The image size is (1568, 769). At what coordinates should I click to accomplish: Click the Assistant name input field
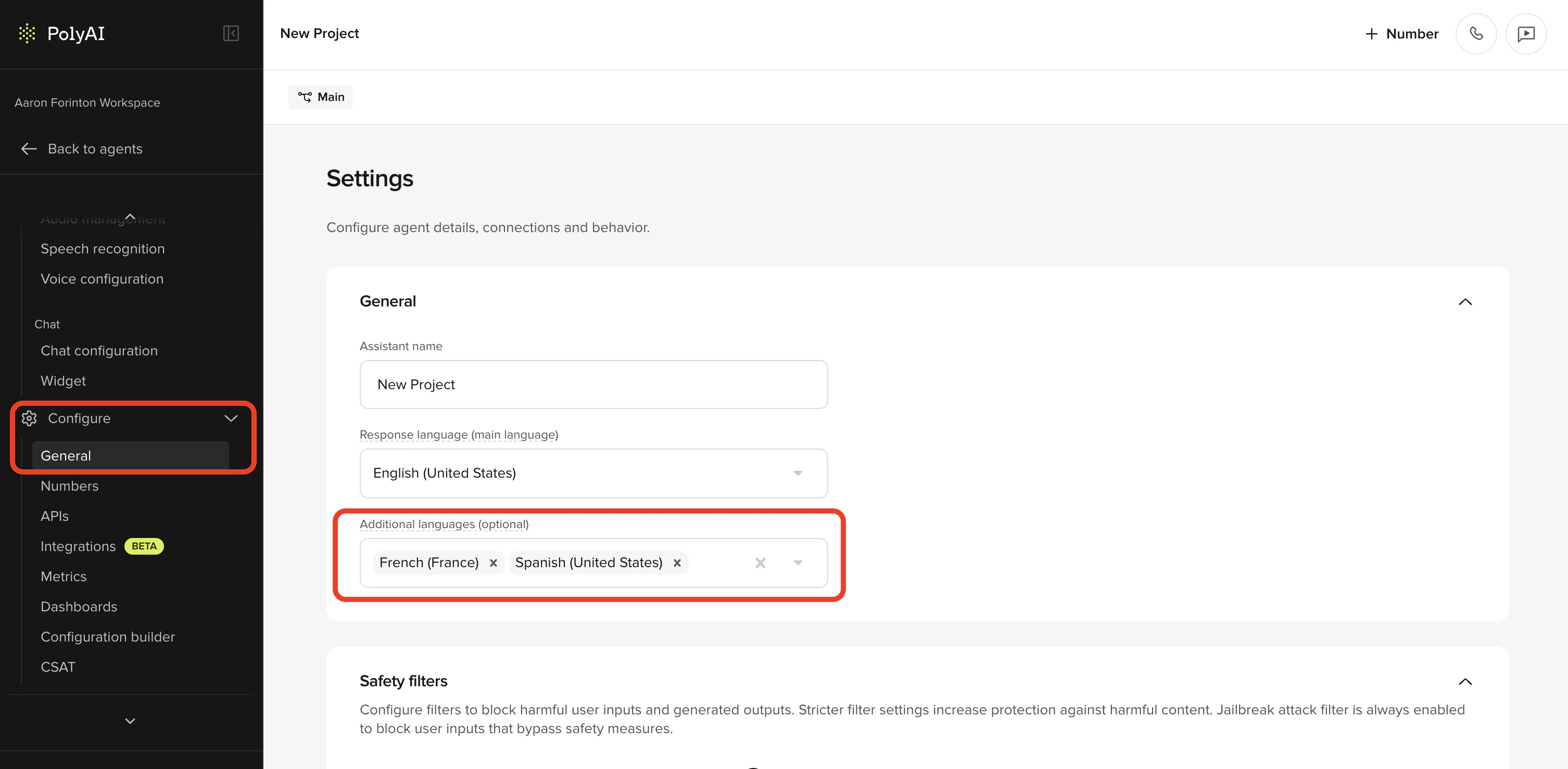[x=593, y=384]
